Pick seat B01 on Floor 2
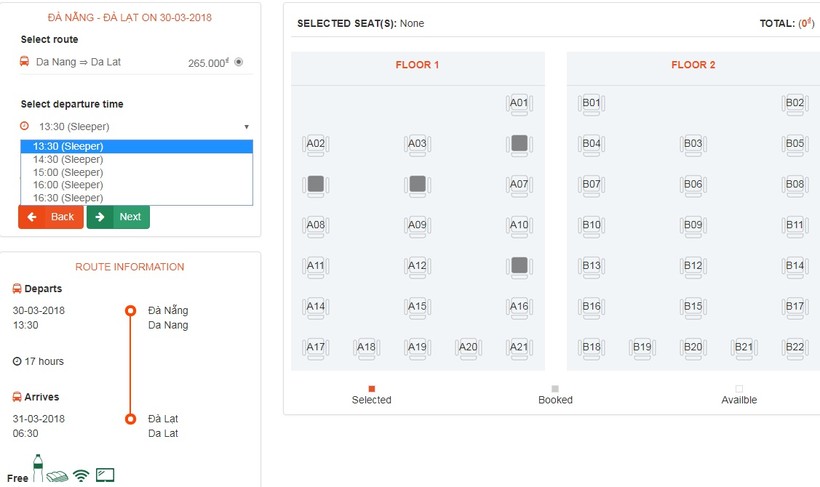The image size is (820, 487). point(591,103)
